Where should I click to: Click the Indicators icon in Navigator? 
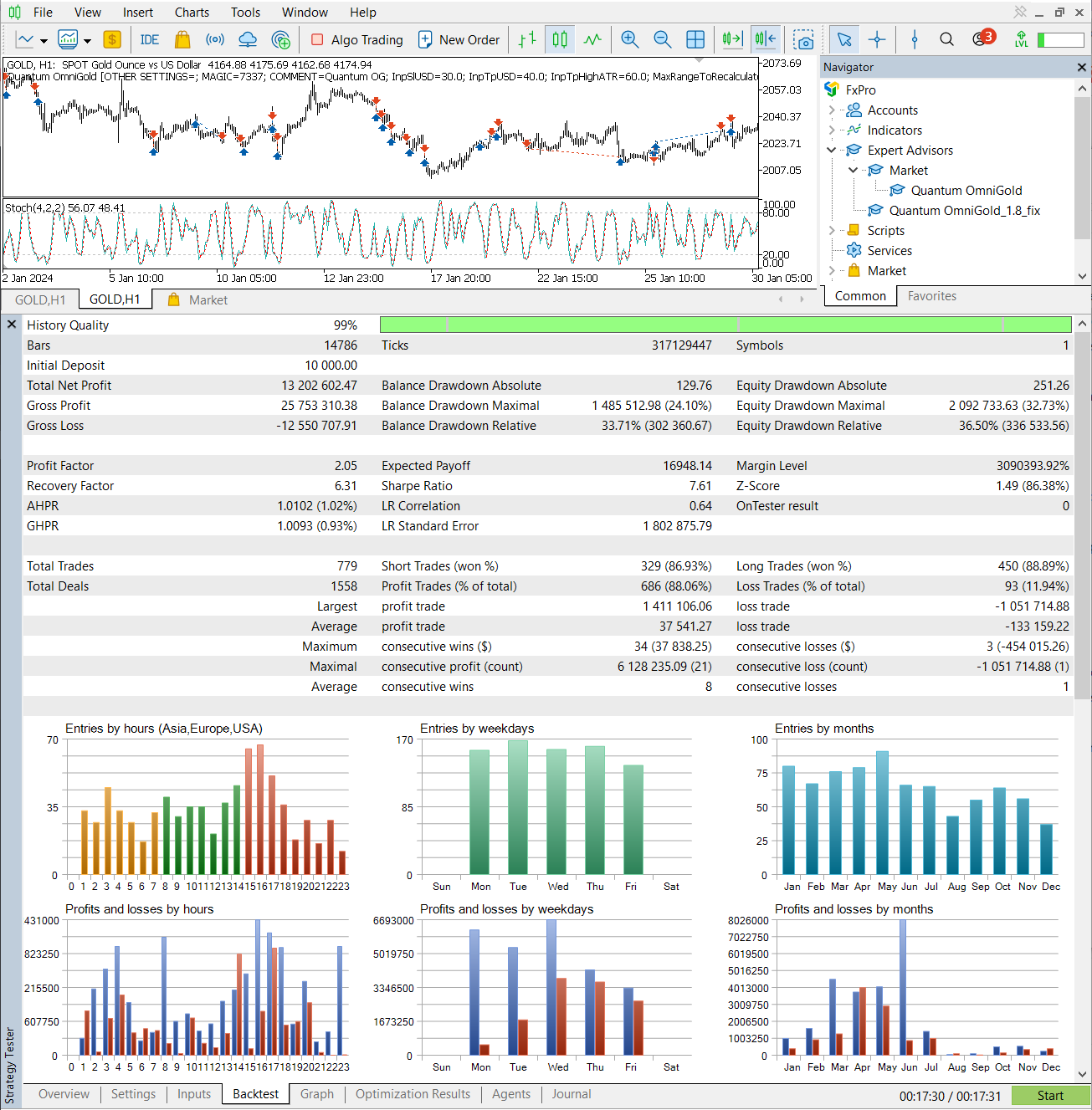coord(854,130)
